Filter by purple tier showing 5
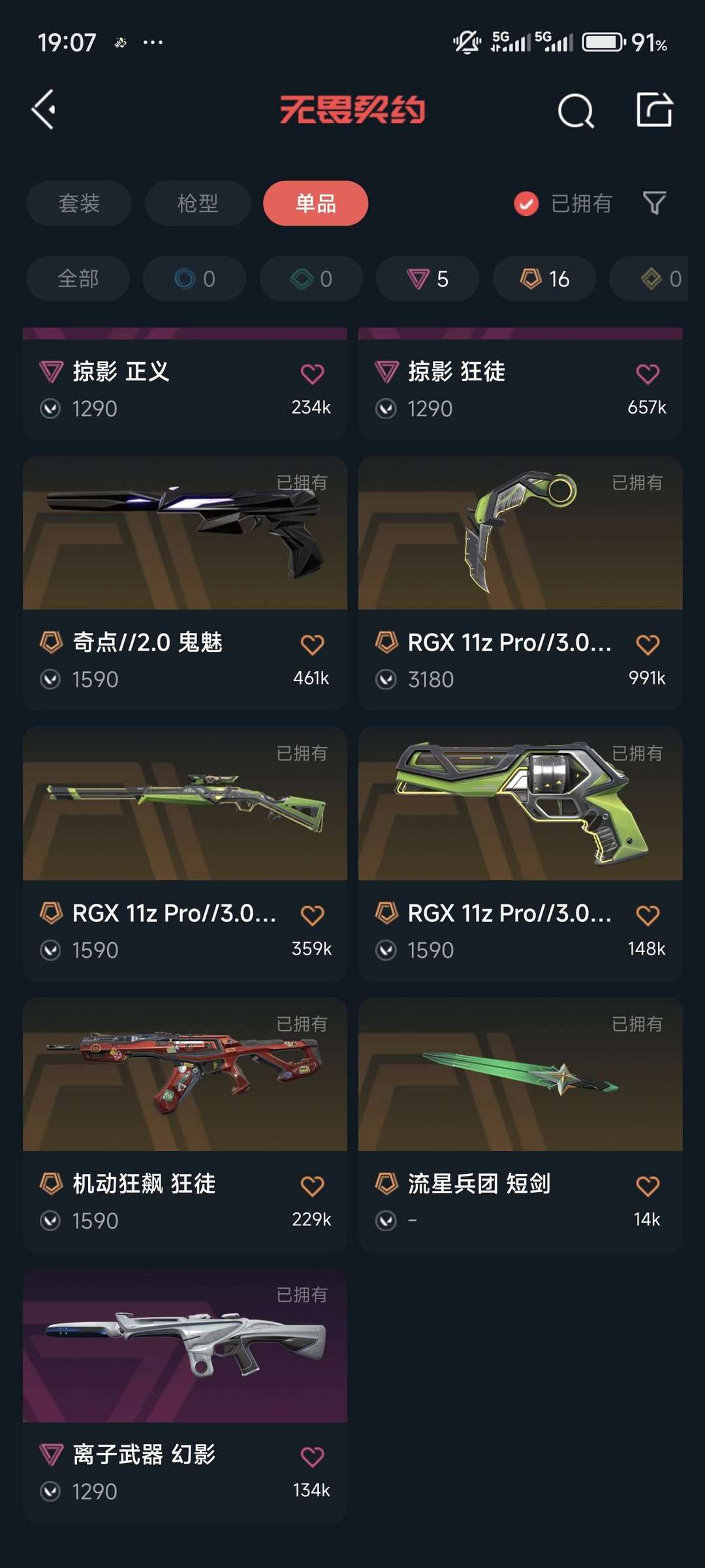This screenshot has height=1568, width=705. [428, 279]
